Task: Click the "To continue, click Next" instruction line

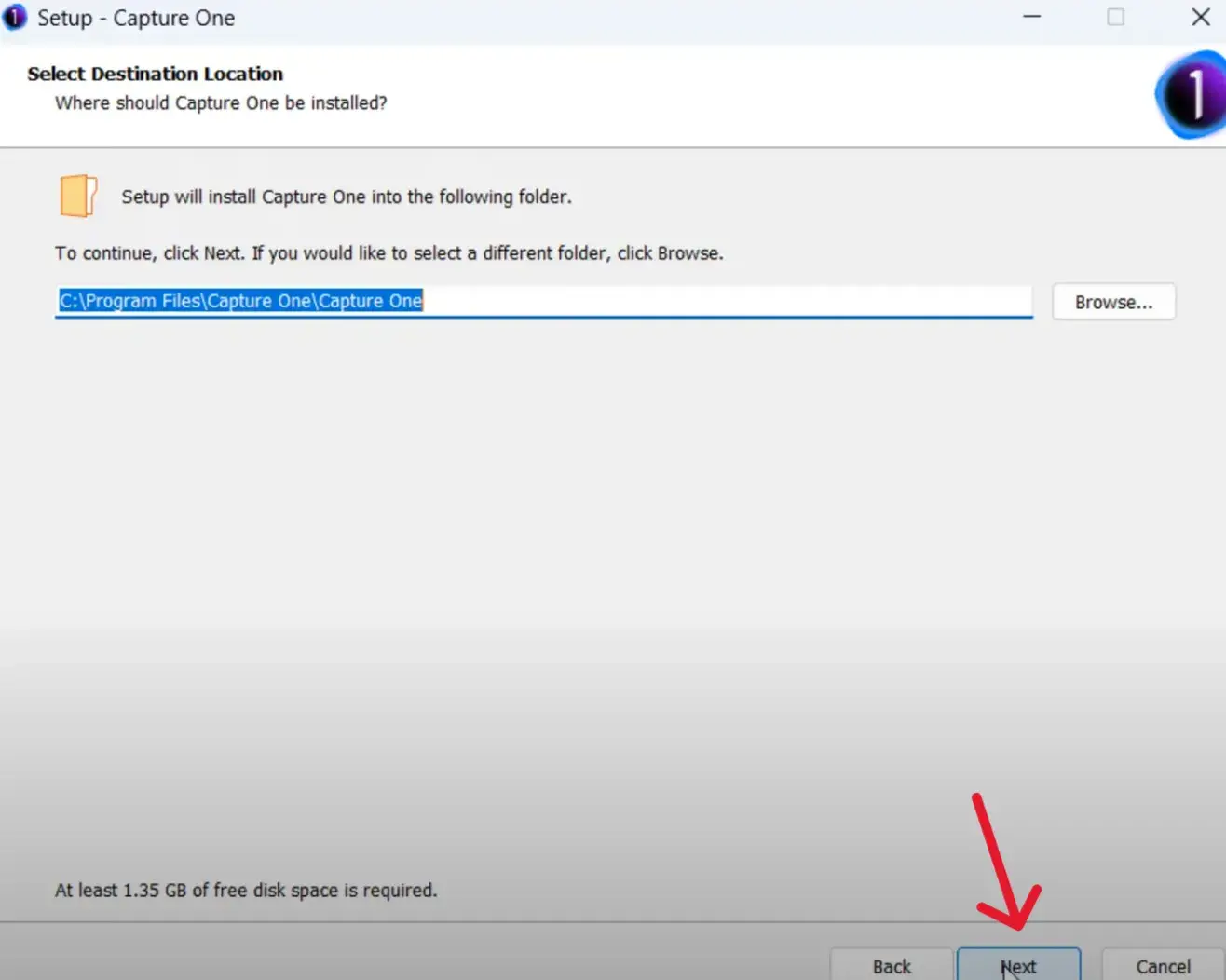Action: click(x=388, y=253)
